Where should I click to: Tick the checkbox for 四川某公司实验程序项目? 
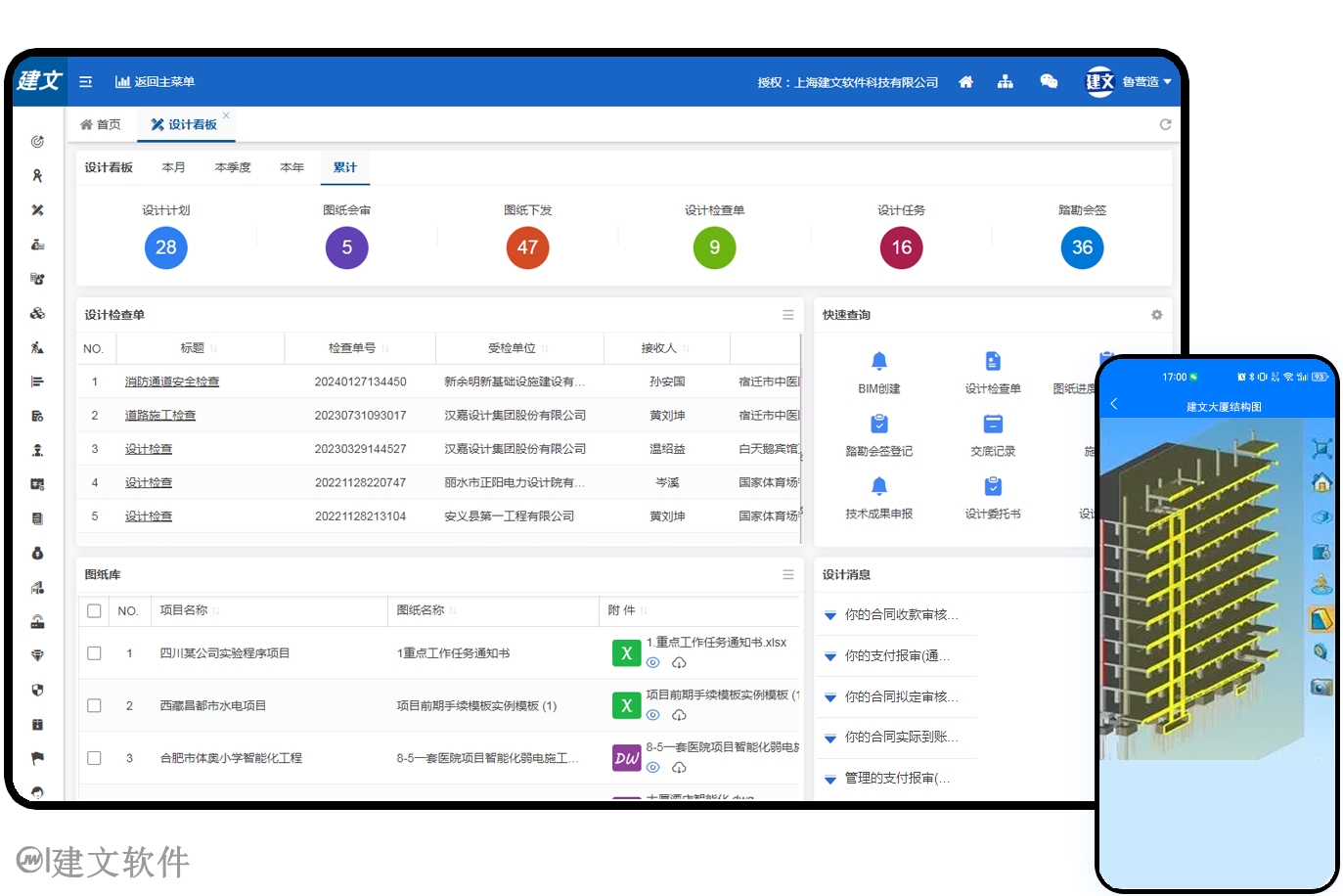[94, 653]
